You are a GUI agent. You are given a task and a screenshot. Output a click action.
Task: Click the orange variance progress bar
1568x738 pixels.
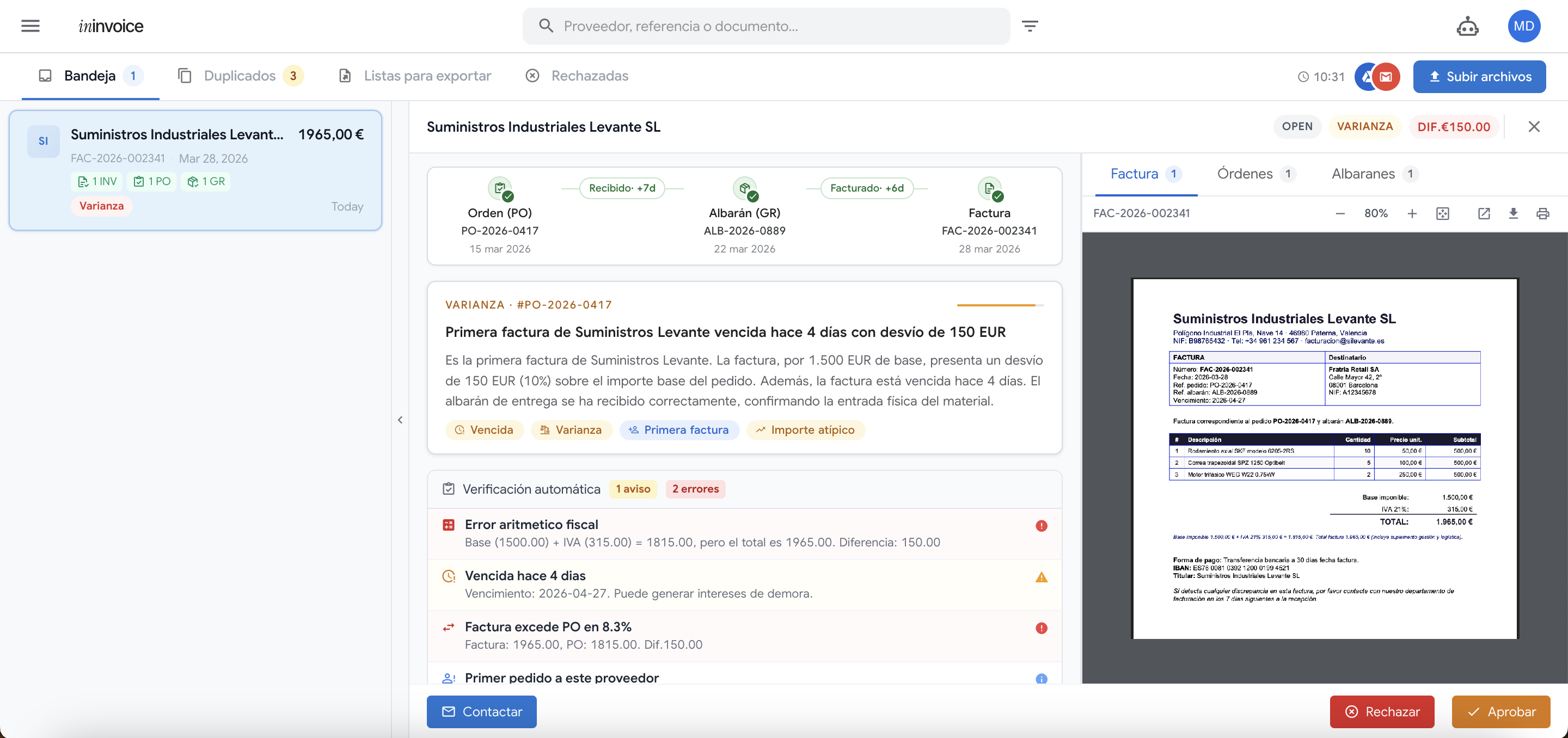[x=1000, y=305]
